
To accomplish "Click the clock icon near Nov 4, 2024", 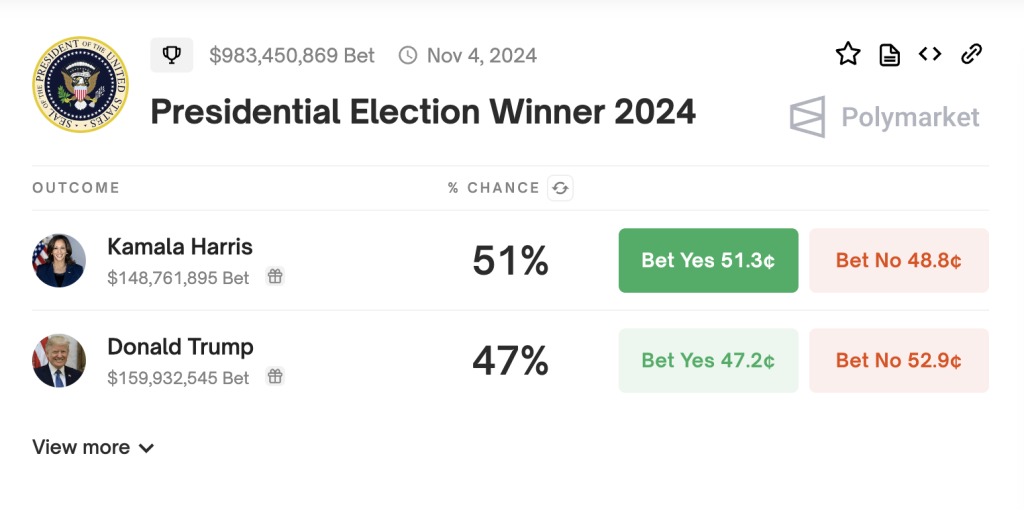I will click(x=408, y=55).
